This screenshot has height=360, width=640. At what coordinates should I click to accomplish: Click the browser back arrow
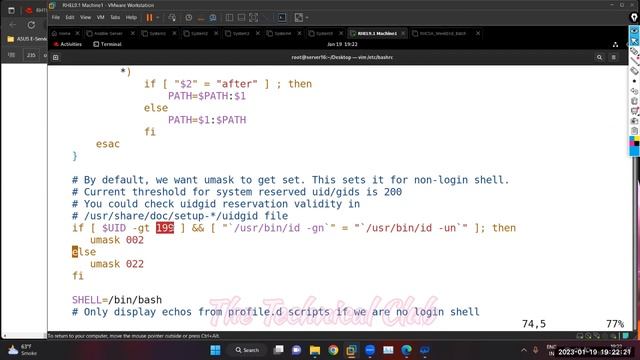[13, 25]
